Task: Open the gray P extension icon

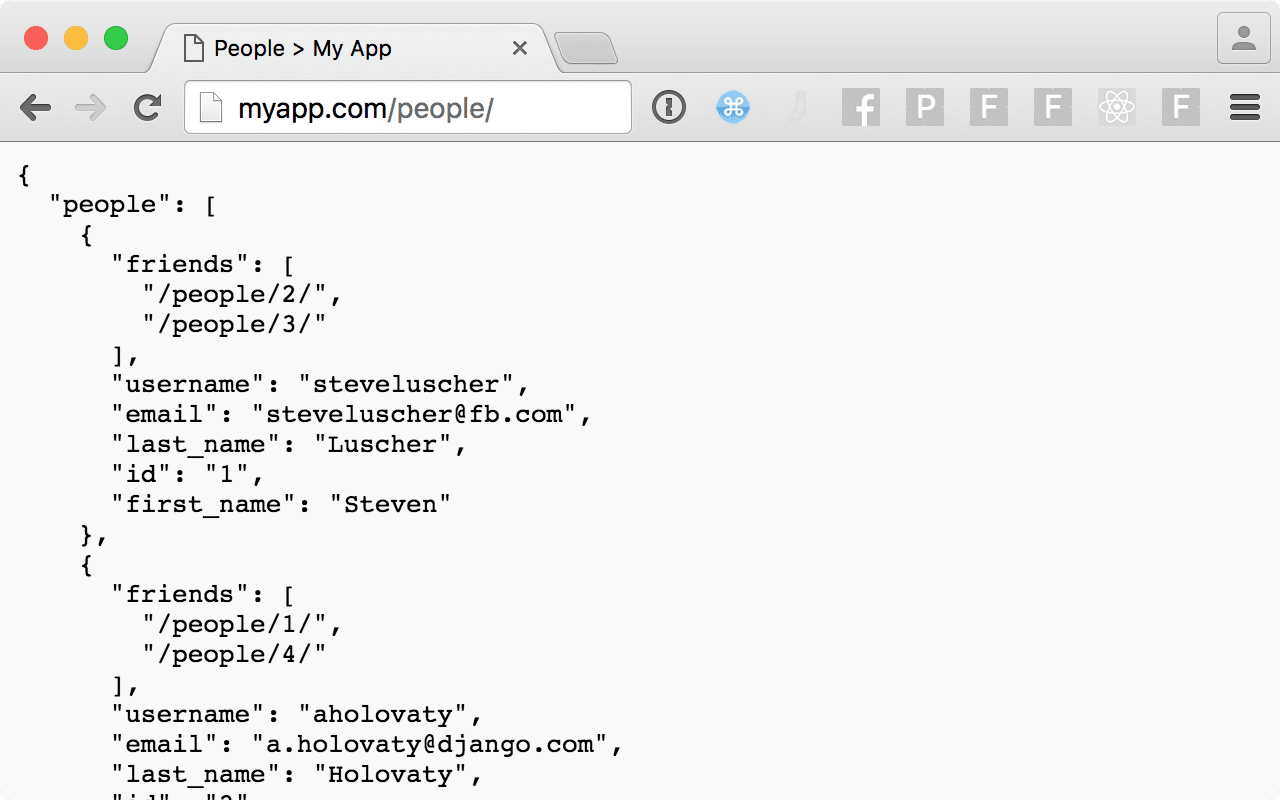Action: [925, 107]
